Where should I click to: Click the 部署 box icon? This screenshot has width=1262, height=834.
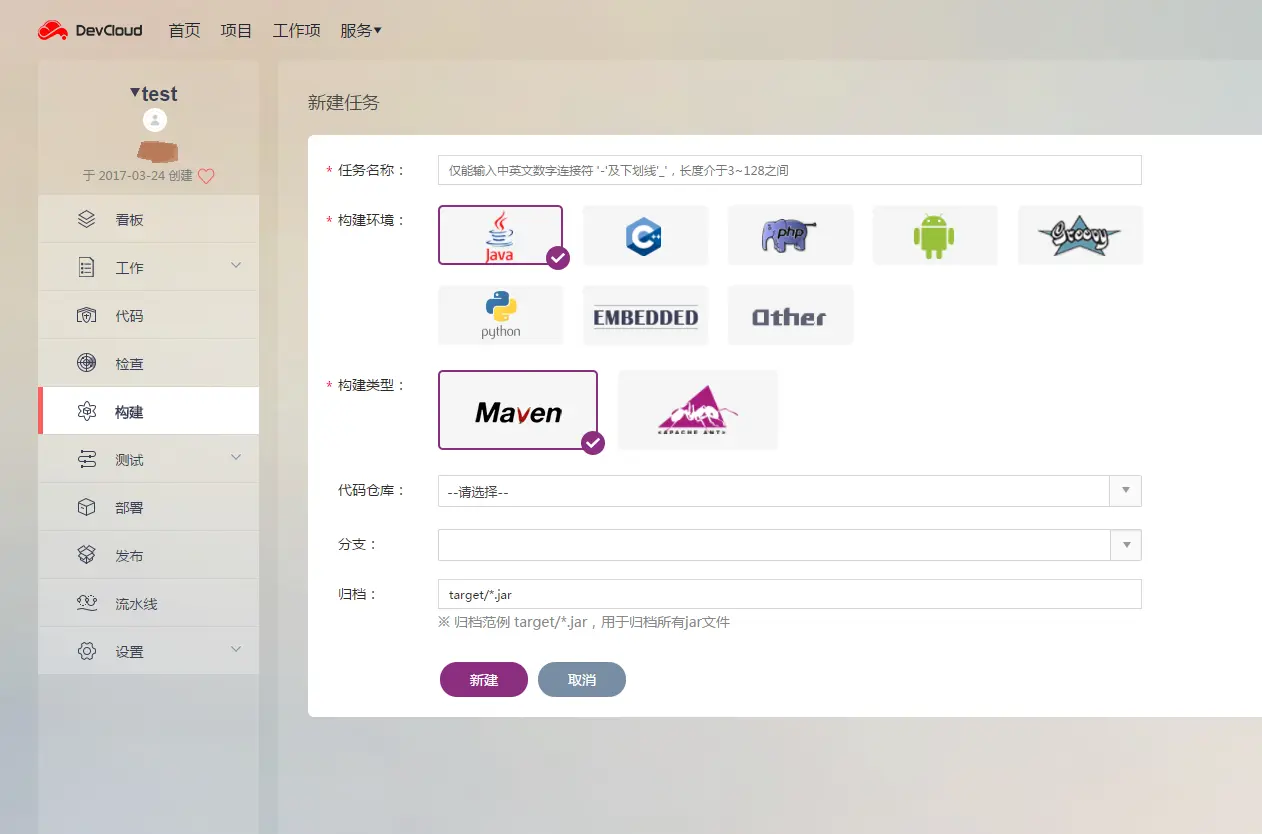pos(87,507)
